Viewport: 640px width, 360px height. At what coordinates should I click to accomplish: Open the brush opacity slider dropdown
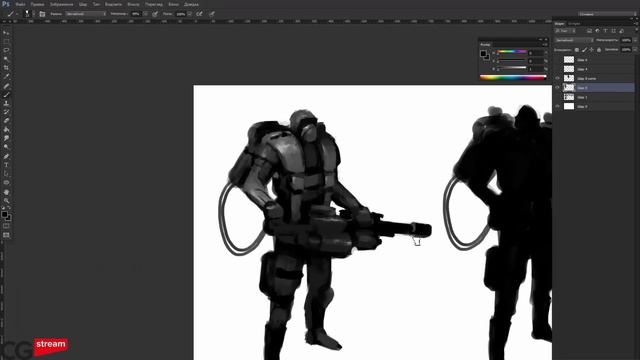coord(145,14)
